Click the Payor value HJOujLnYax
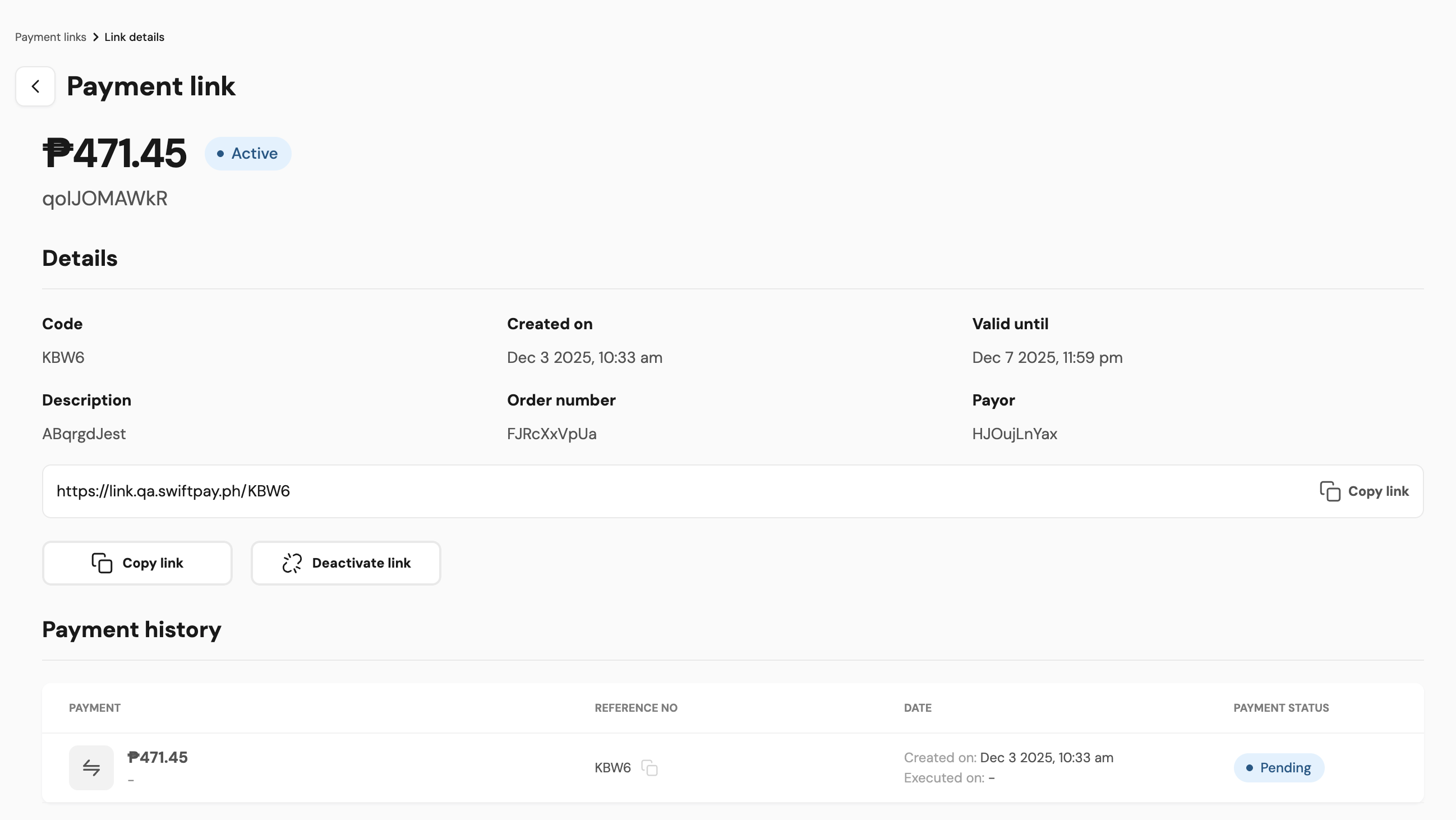1456x820 pixels. coord(1014,434)
